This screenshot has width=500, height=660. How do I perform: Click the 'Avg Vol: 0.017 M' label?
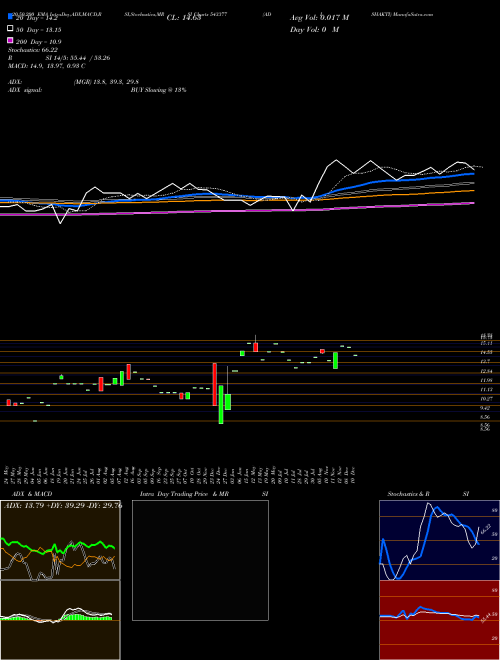click(319, 18)
